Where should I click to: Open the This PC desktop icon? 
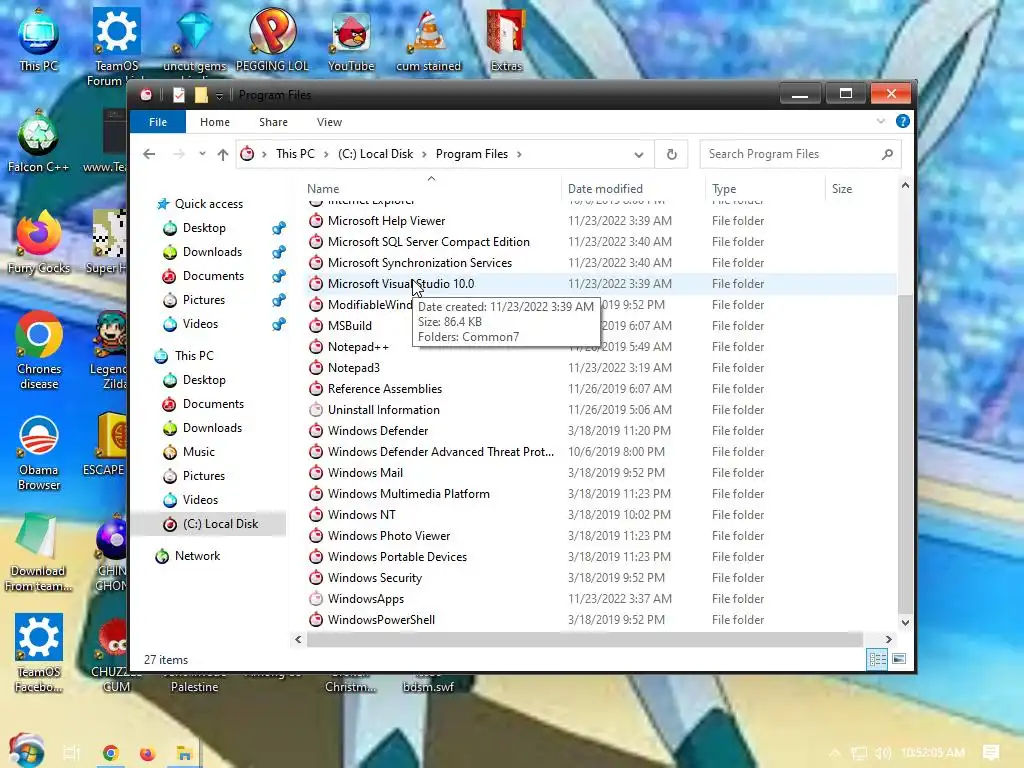(x=39, y=39)
